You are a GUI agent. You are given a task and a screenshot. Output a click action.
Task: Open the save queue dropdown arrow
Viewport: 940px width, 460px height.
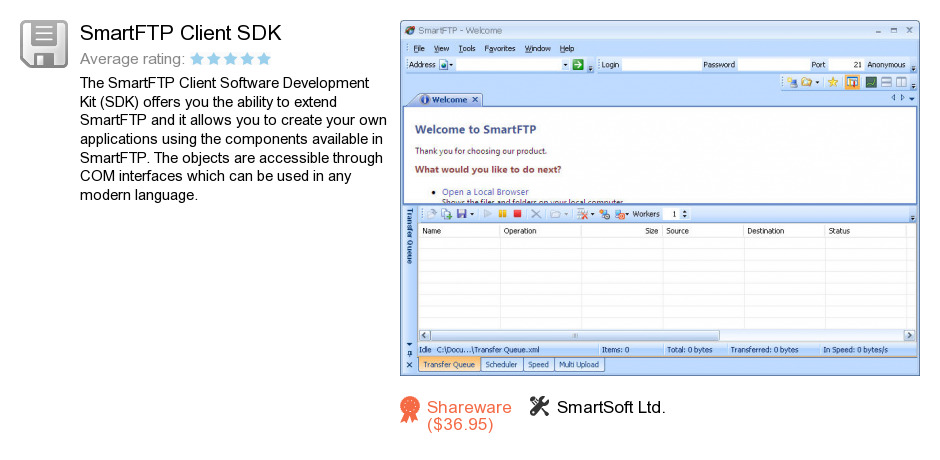pos(472,214)
